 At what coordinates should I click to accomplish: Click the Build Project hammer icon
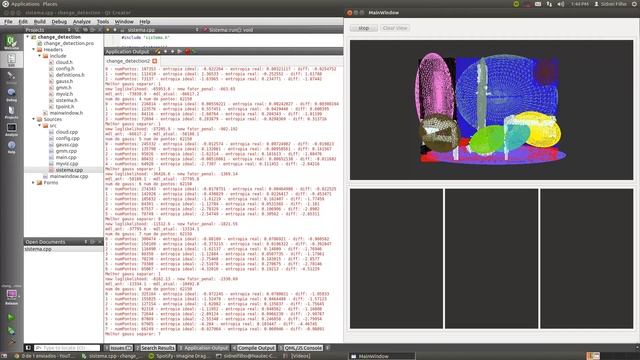pyautogui.click(x=11, y=342)
